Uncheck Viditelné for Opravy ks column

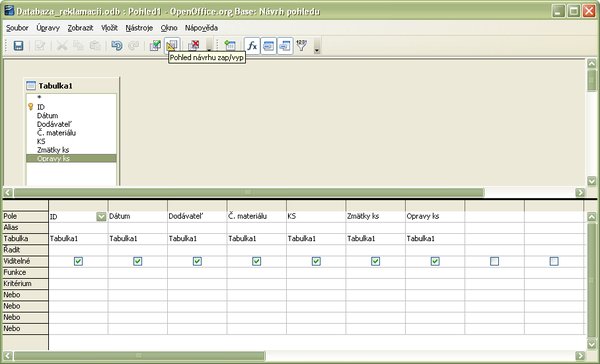click(x=435, y=261)
